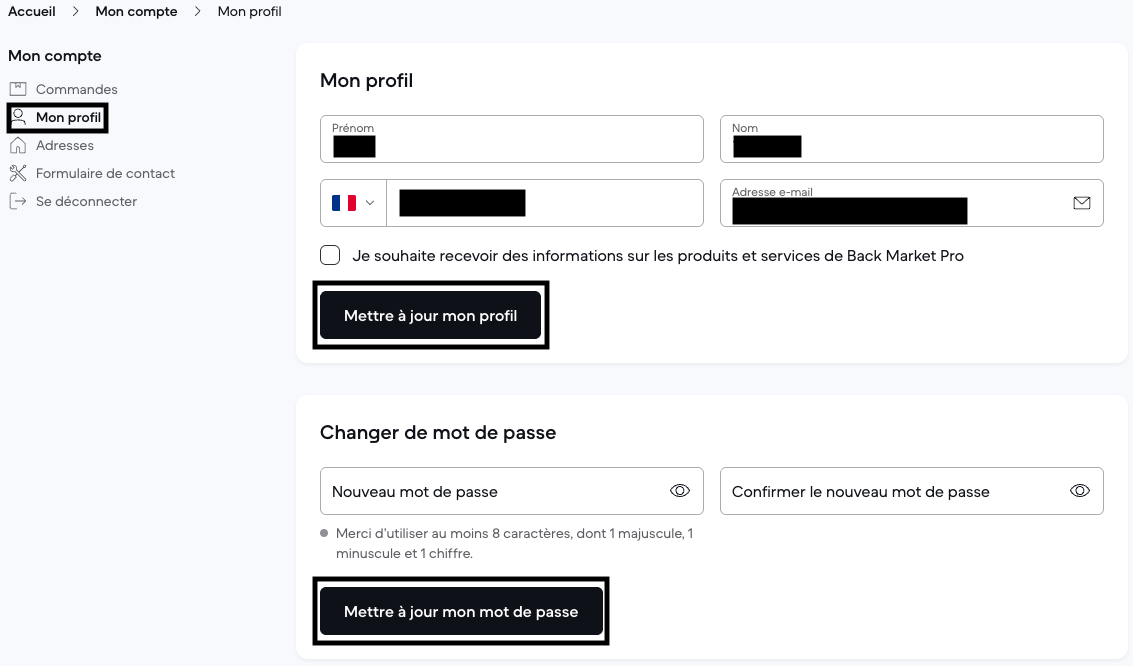
Task: Select Adresses in the account sidebar
Action: 65,145
